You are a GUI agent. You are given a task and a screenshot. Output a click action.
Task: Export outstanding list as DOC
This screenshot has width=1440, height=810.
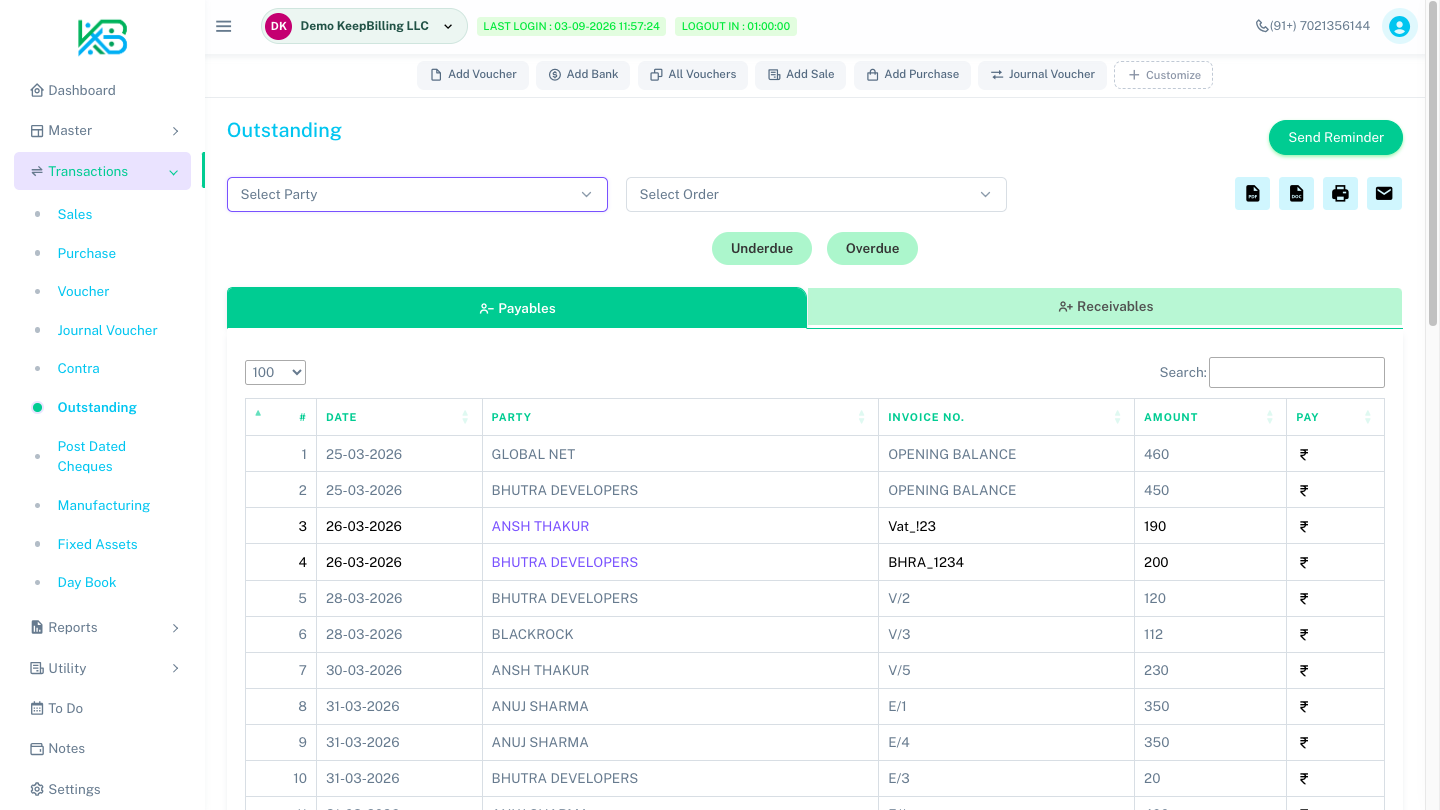[1296, 194]
